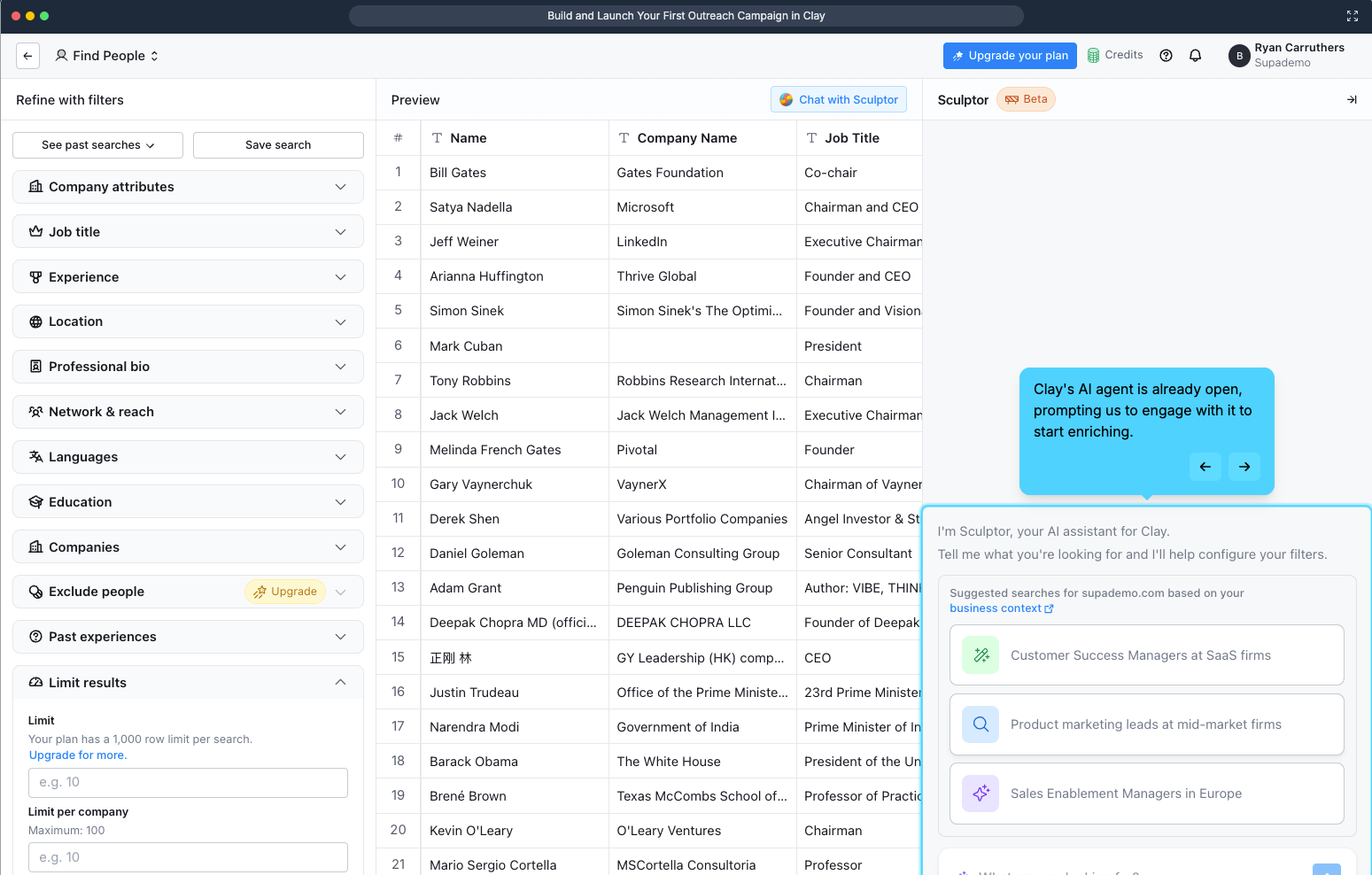
Task: Click the Upgrade badge on Exclude people
Action: pyautogui.click(x=285, y=592)
